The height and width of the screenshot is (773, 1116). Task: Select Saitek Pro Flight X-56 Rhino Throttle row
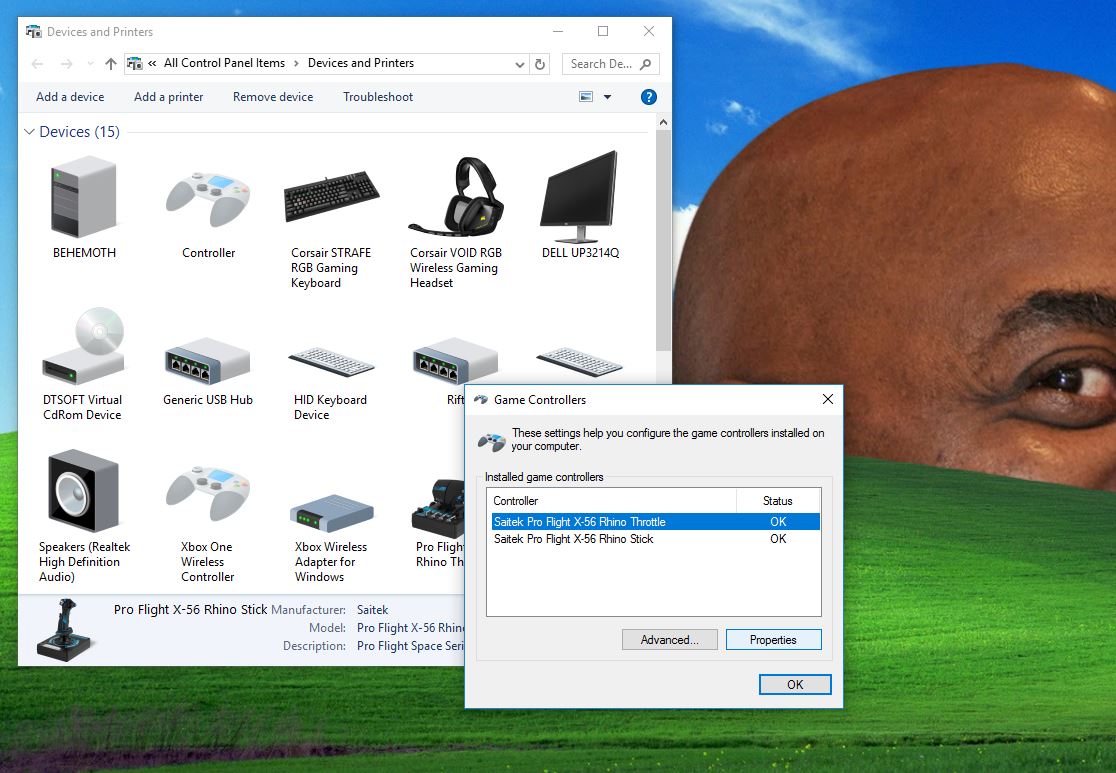point(655,522)
